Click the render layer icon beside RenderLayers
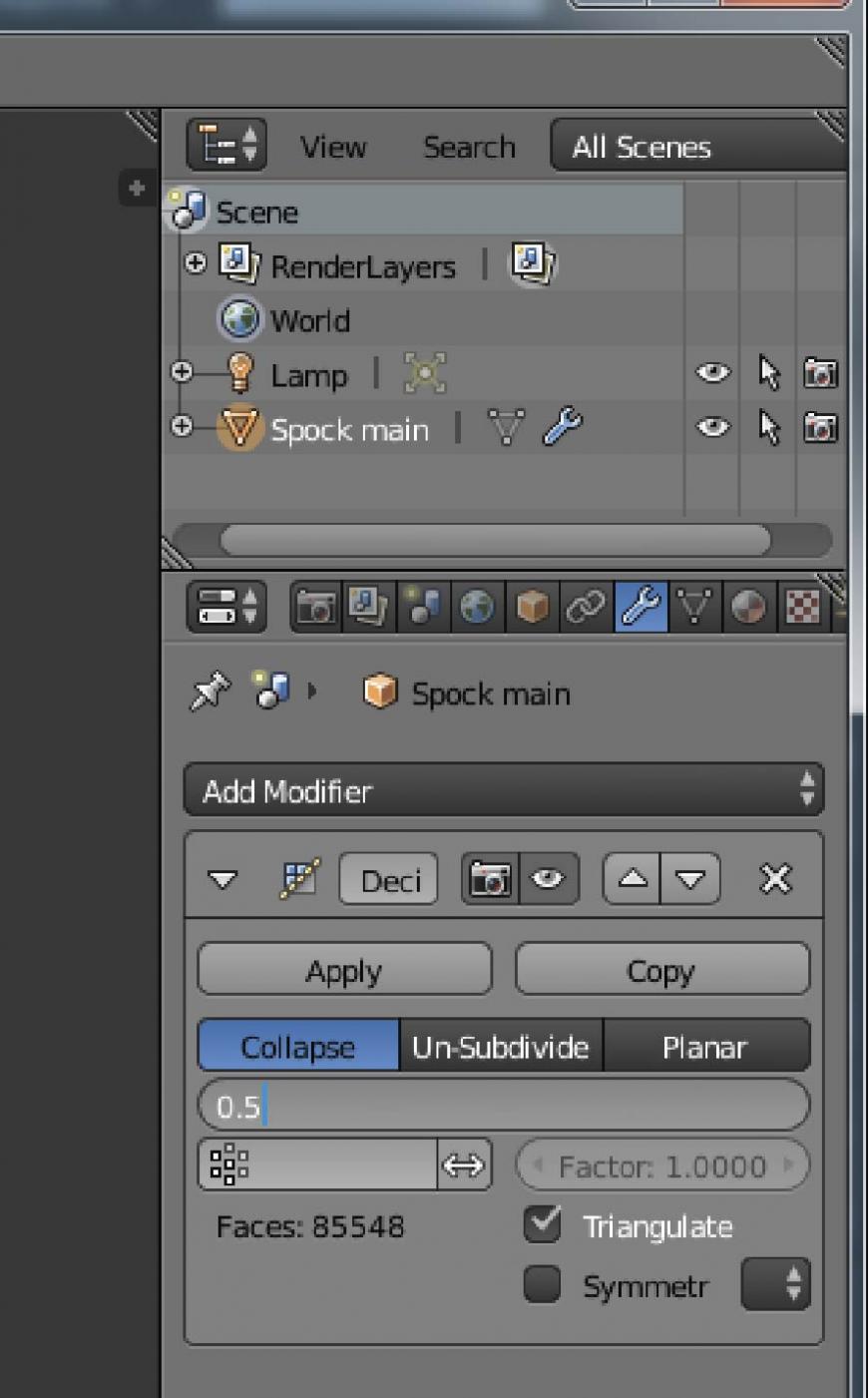The image size is (868, 1398). pyautogui.click(x=533, y=263)
